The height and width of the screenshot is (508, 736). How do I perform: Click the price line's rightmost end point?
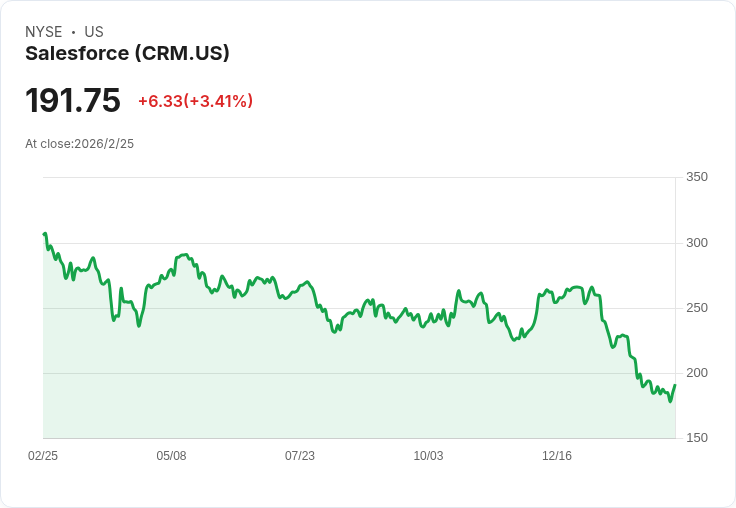[x=675, y=385]
